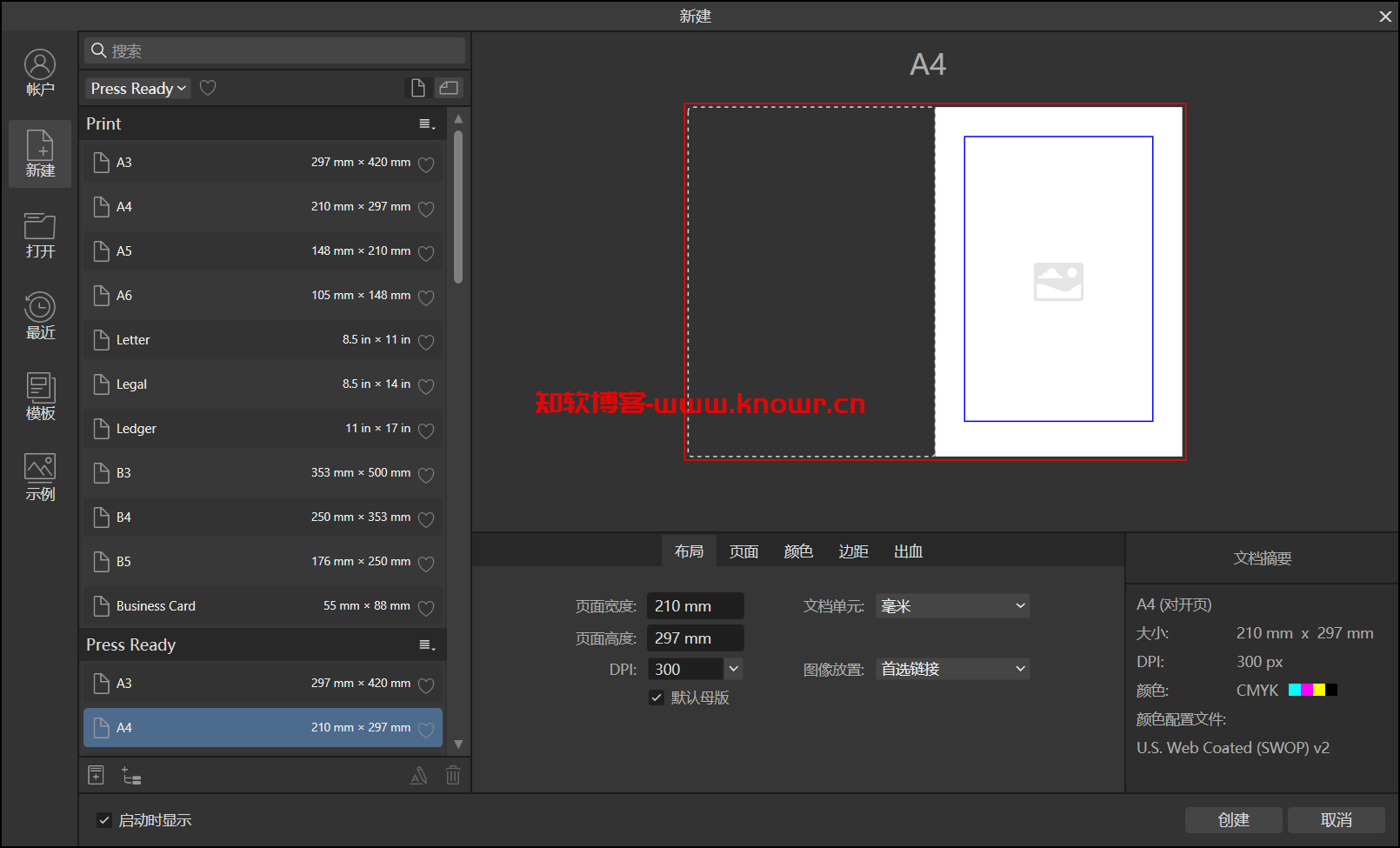Click the DPI 300 value field
1400x848 pixels.
(685, 669)
